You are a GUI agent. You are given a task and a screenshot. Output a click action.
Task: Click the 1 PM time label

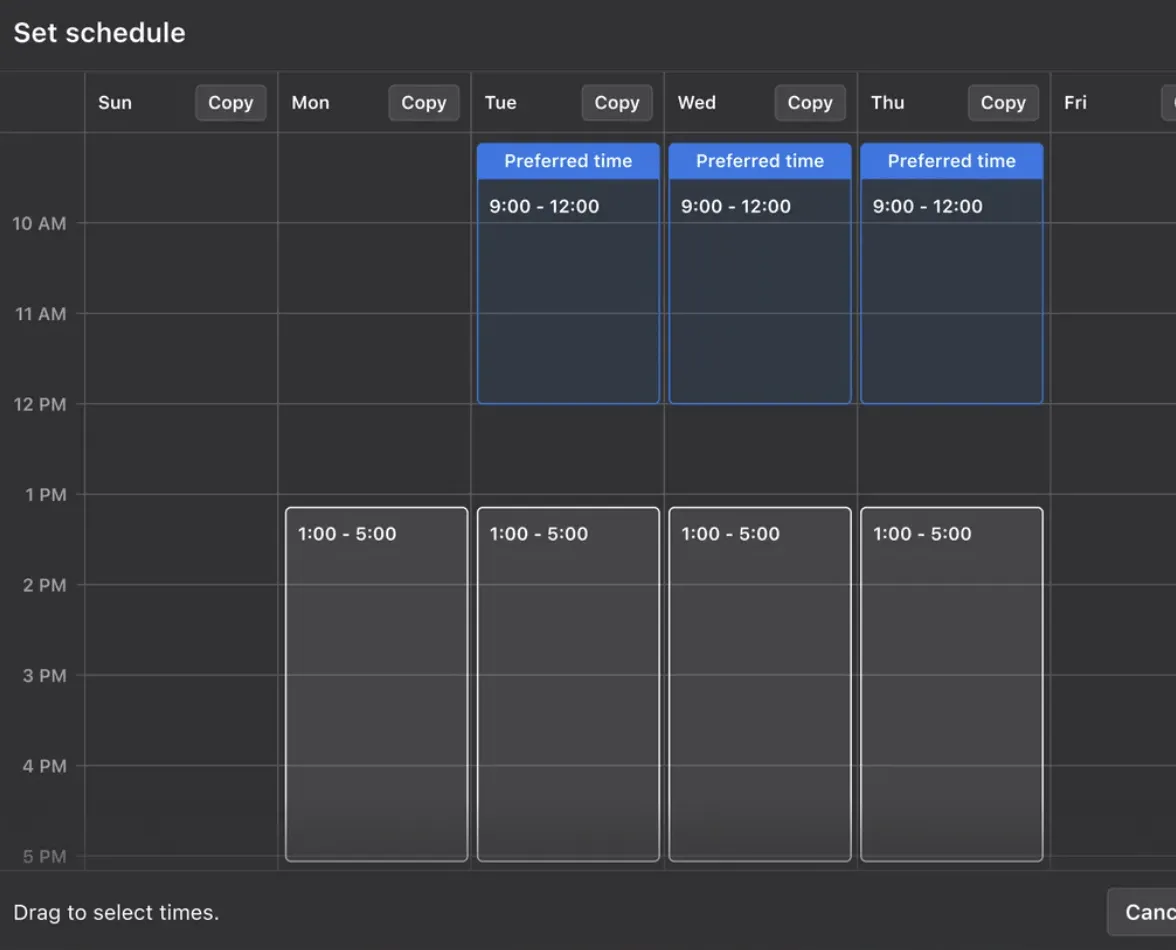[46, 495]
